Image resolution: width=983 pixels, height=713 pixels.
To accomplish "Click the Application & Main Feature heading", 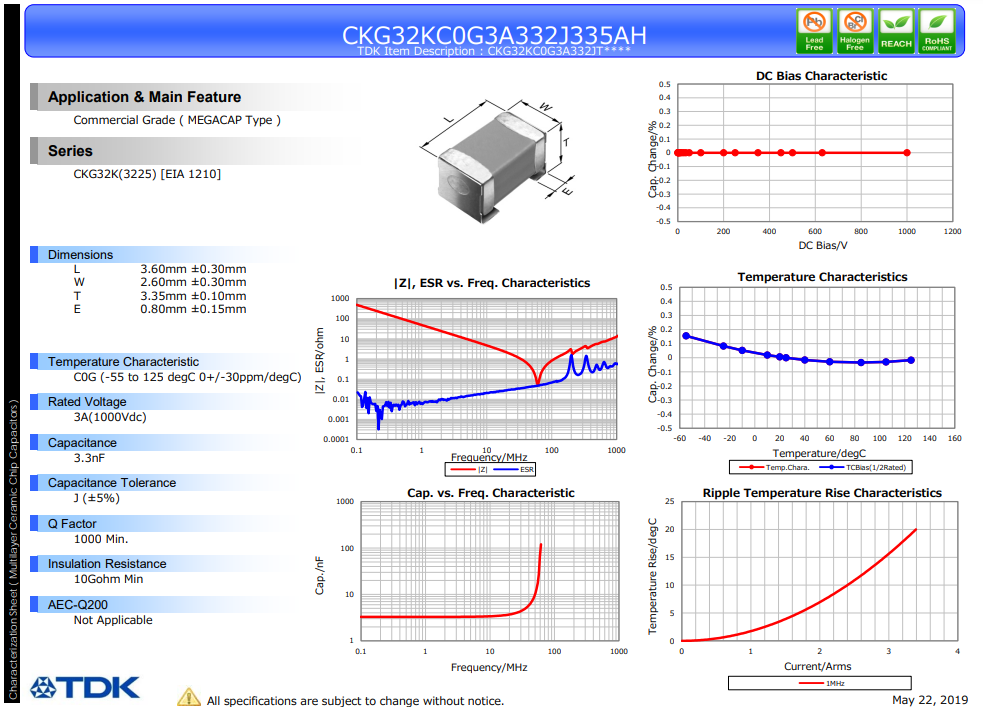I will [x=144, y=97].
